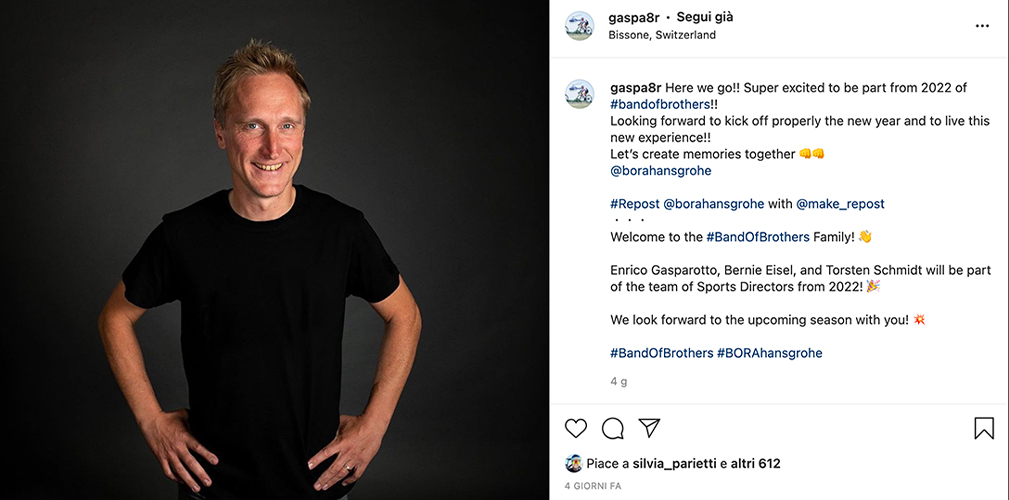This screenshot has width=1009, height=500.
Task: Click the 4 GIORNI FA timestamp
Action: [593, 486]
